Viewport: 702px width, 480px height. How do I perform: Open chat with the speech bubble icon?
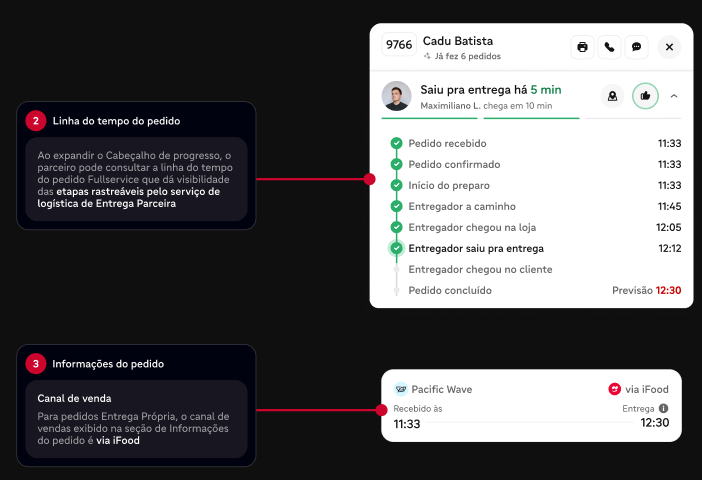point(636,47)
